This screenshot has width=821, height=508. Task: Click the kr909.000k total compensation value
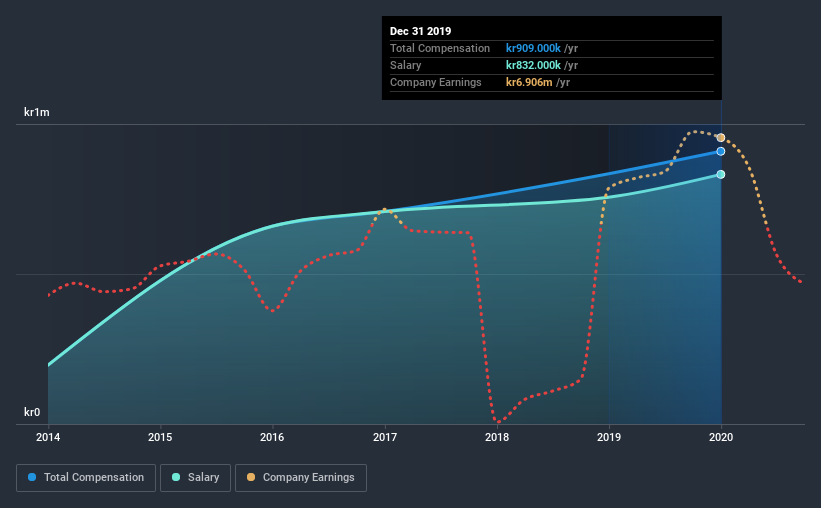(x=533, y=48)
